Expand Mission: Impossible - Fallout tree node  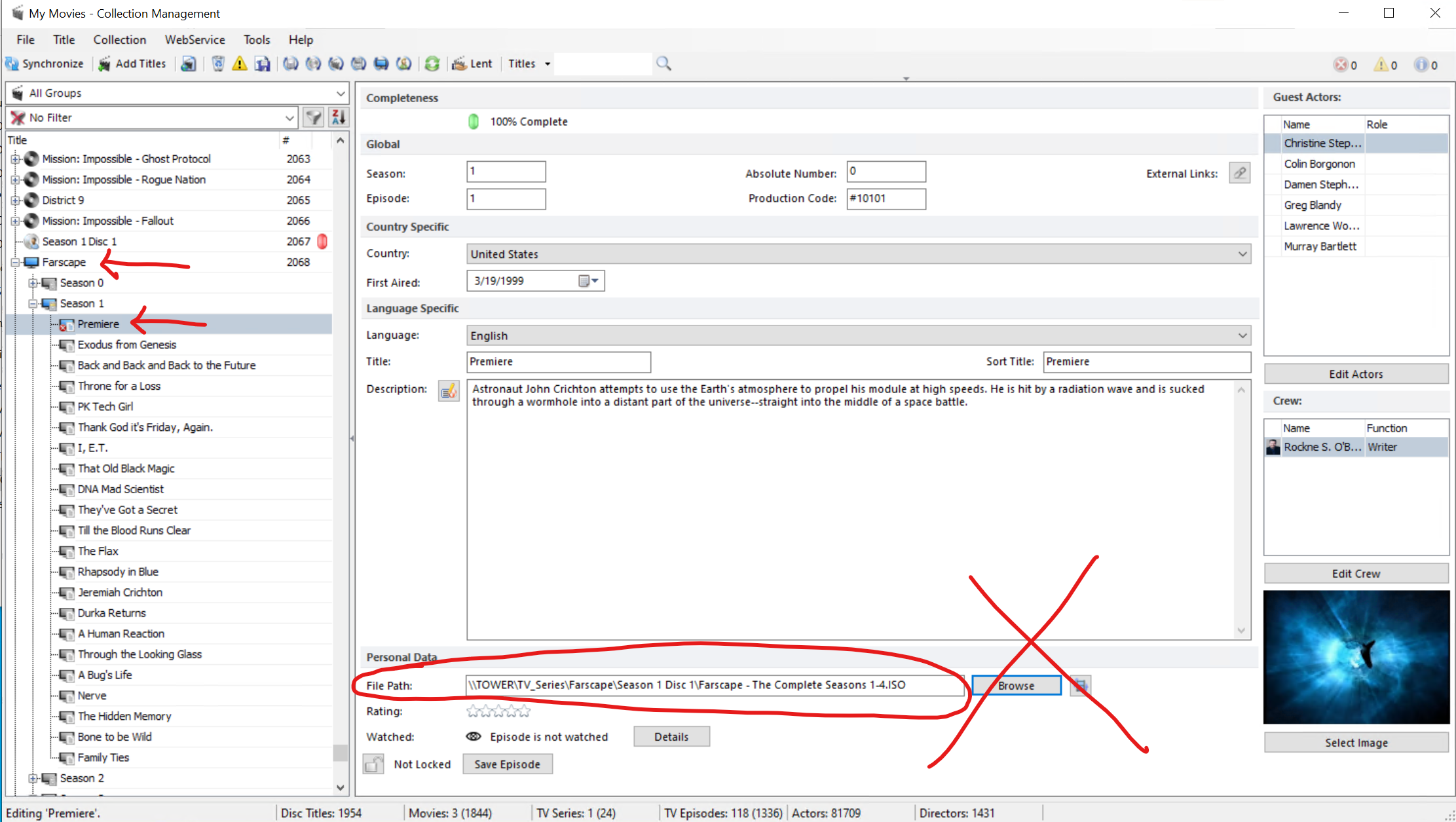[15, 221]
